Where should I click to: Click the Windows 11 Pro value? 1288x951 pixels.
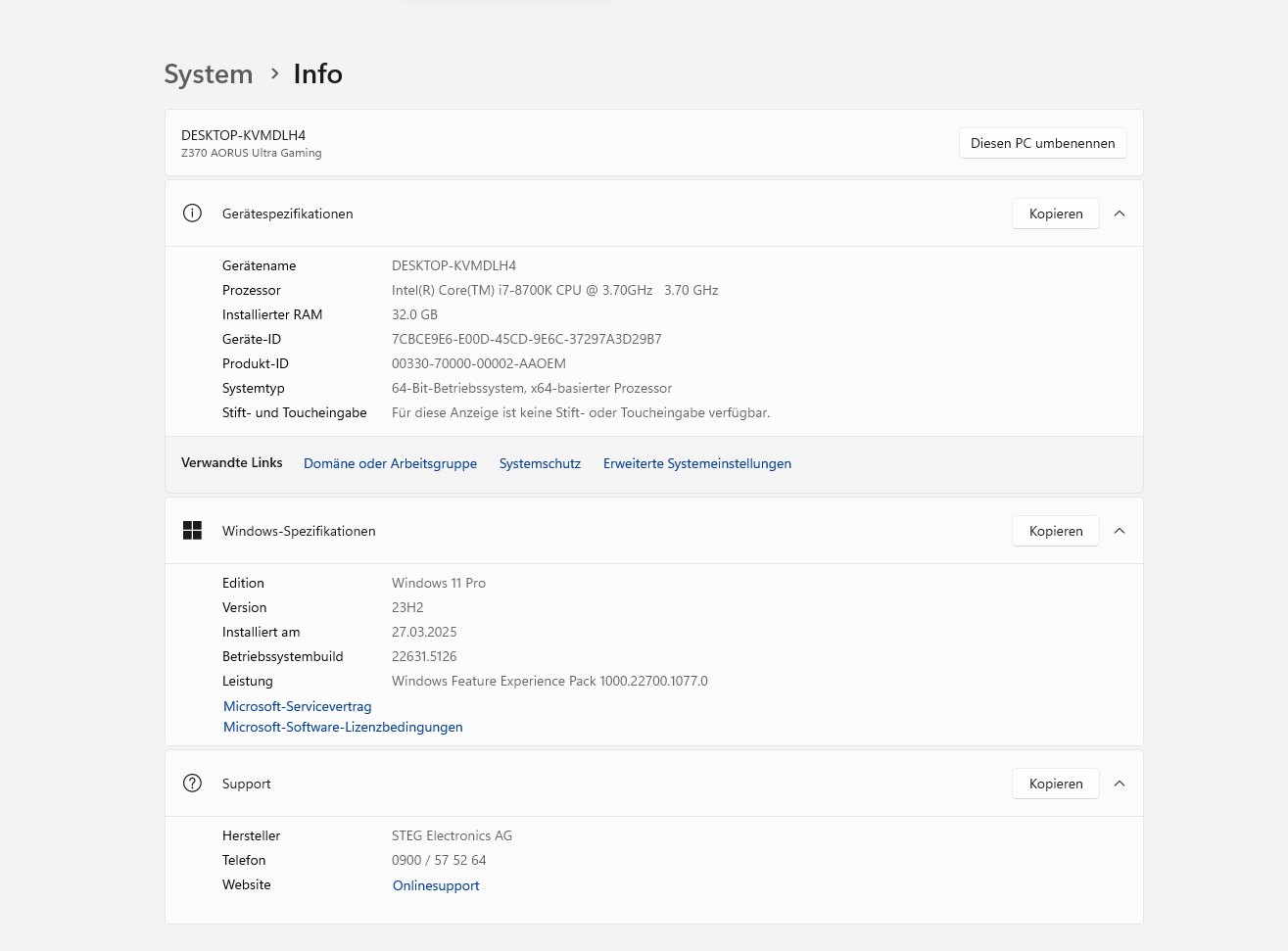tap(438, 583)
